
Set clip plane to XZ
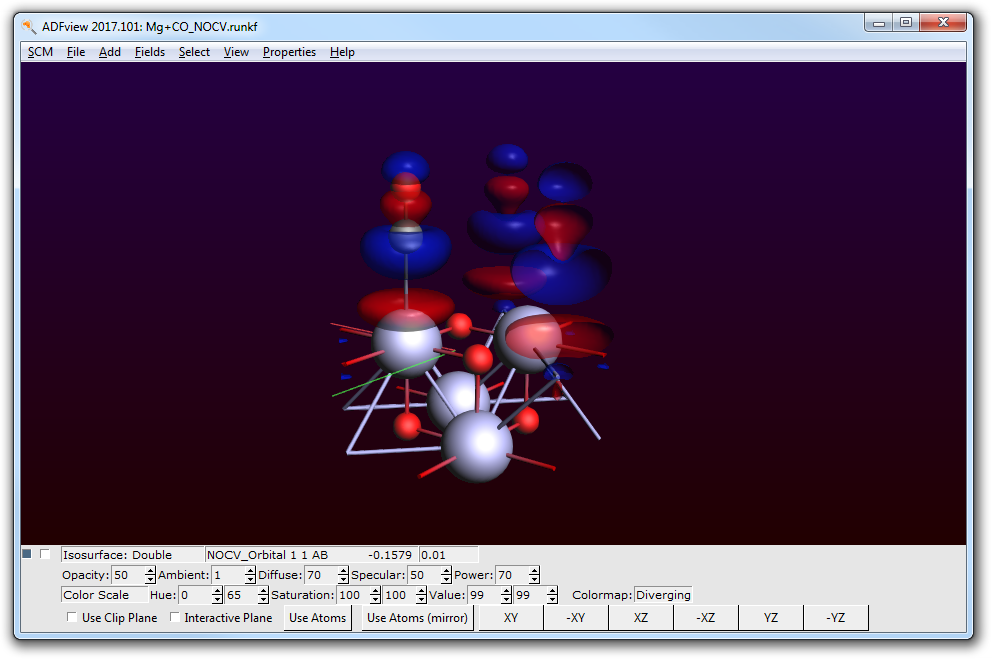tap(641, 617)
